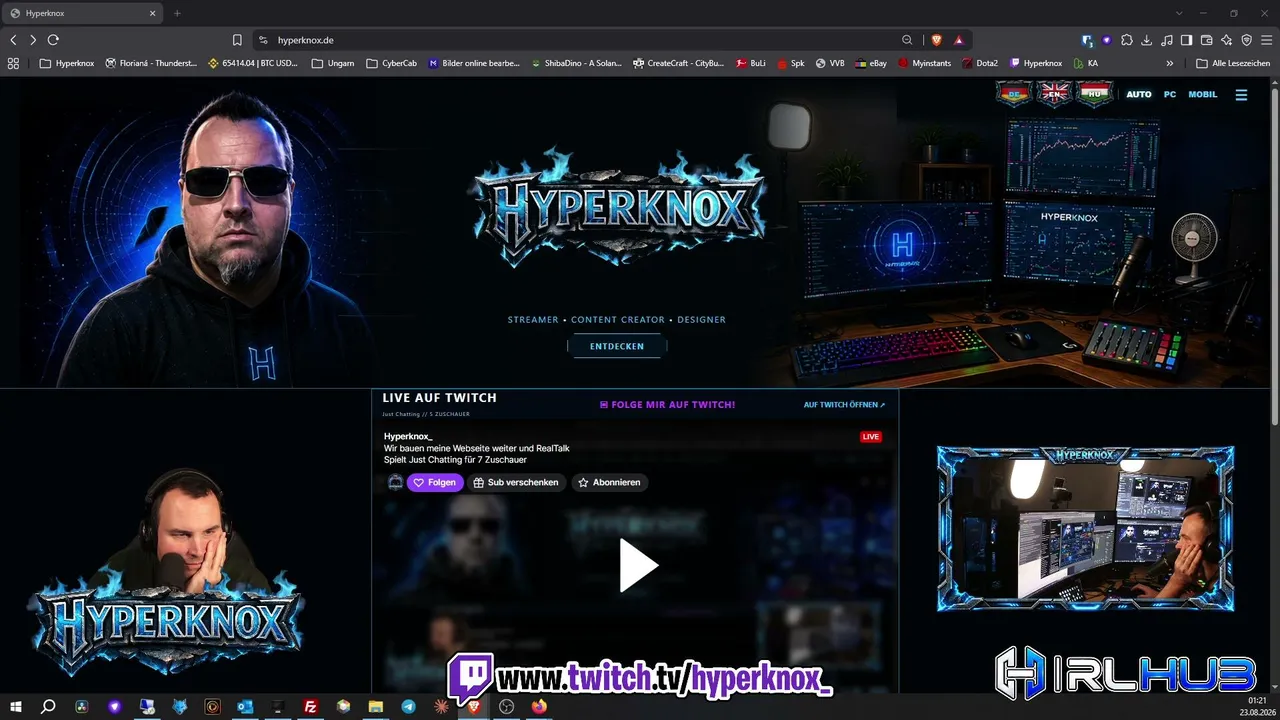Image resolution: width=1280 pixels, height=720 pixels.
Task: Open the Dota2 bookmark
Action: tap(980, 63)
